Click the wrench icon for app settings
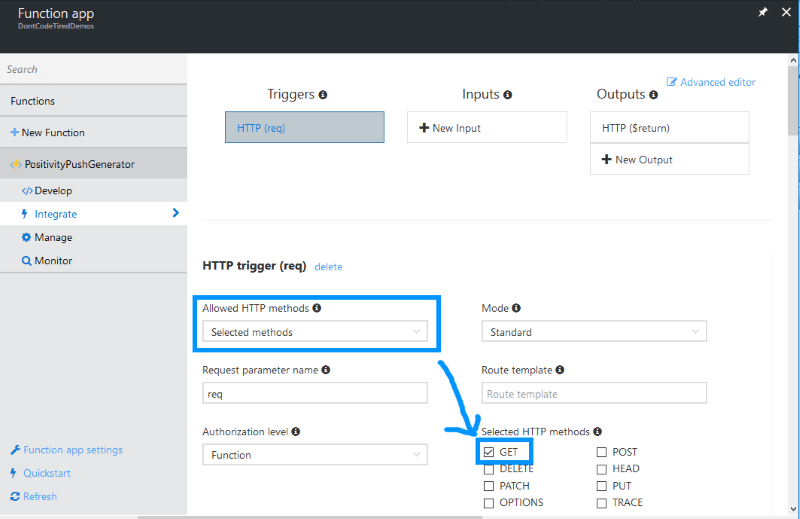The image size is (800, 519). click(15, 450)
